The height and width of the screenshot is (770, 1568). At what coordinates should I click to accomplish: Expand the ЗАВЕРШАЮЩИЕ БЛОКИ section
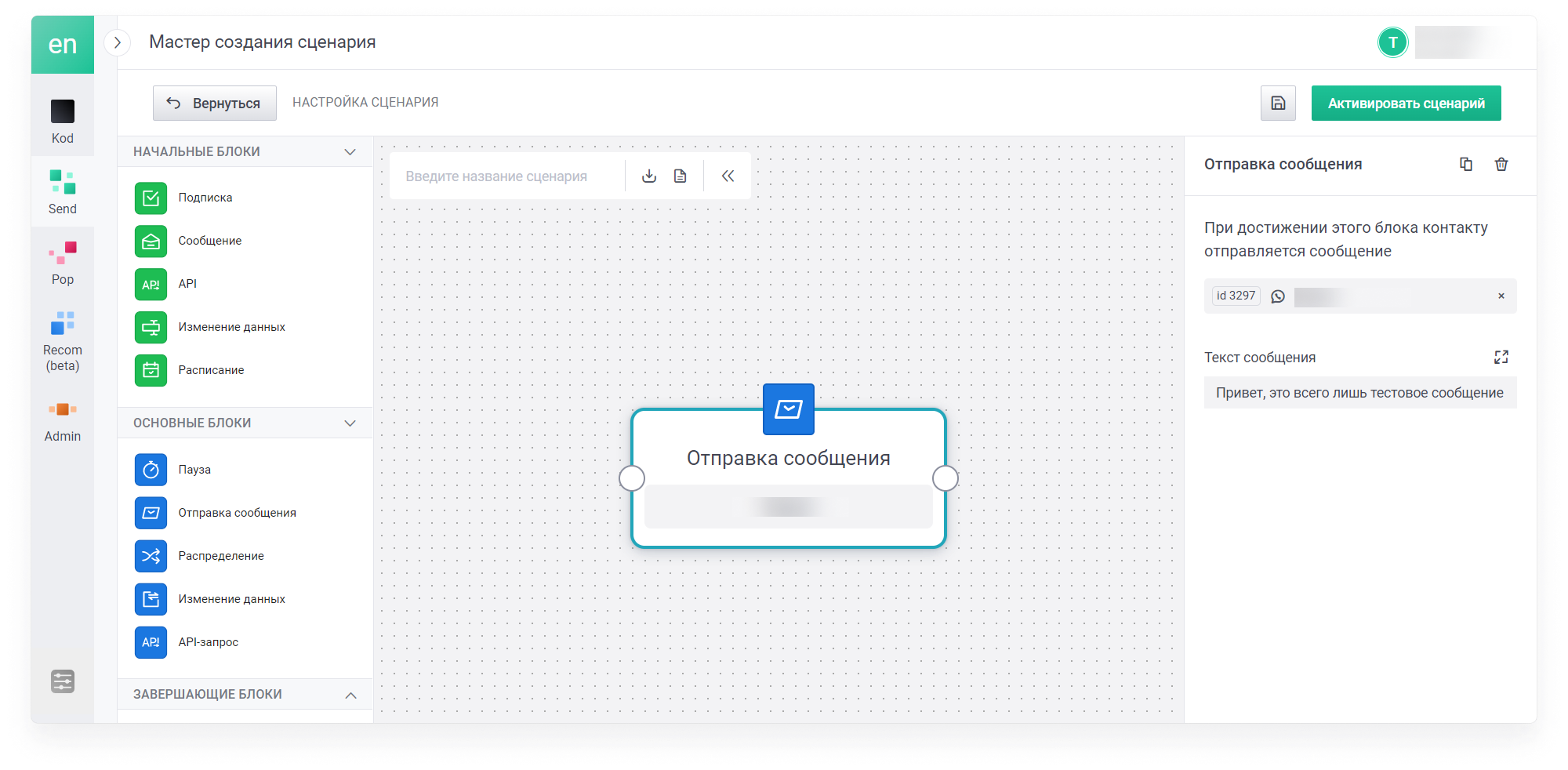(350, 695)
